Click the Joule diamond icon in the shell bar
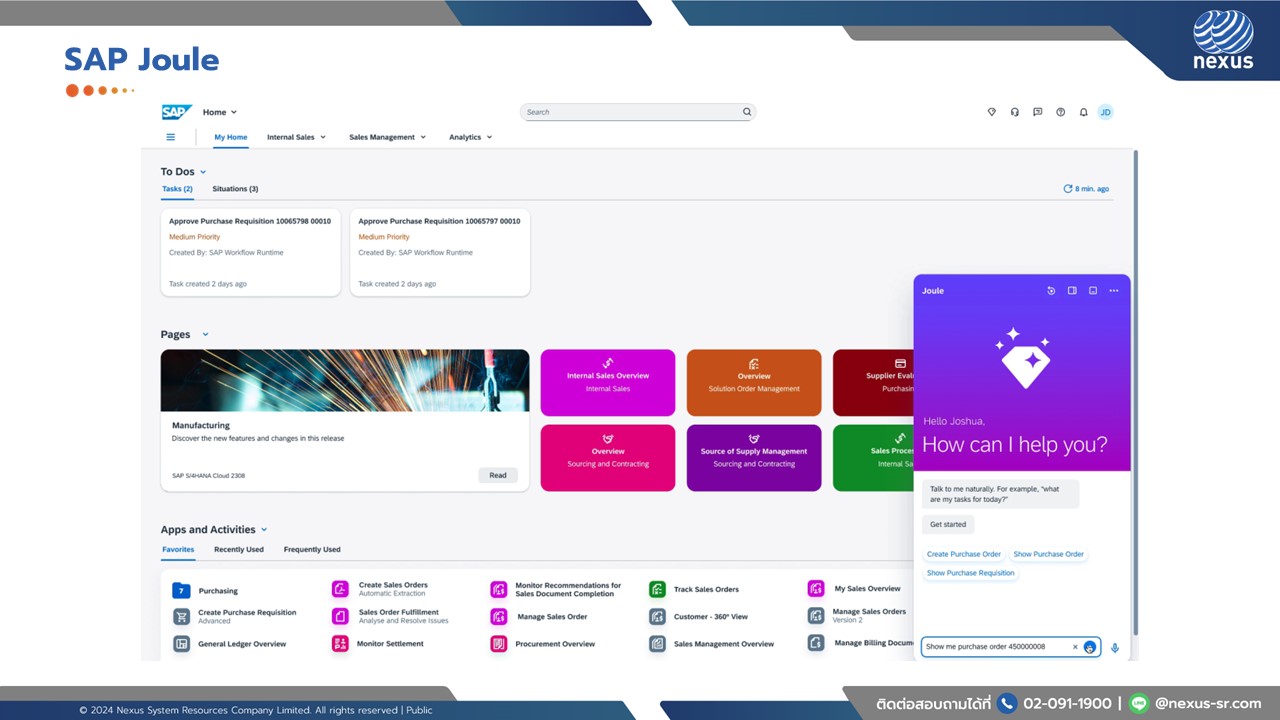Screen dimensions: 1280x720 click(991, 112)
